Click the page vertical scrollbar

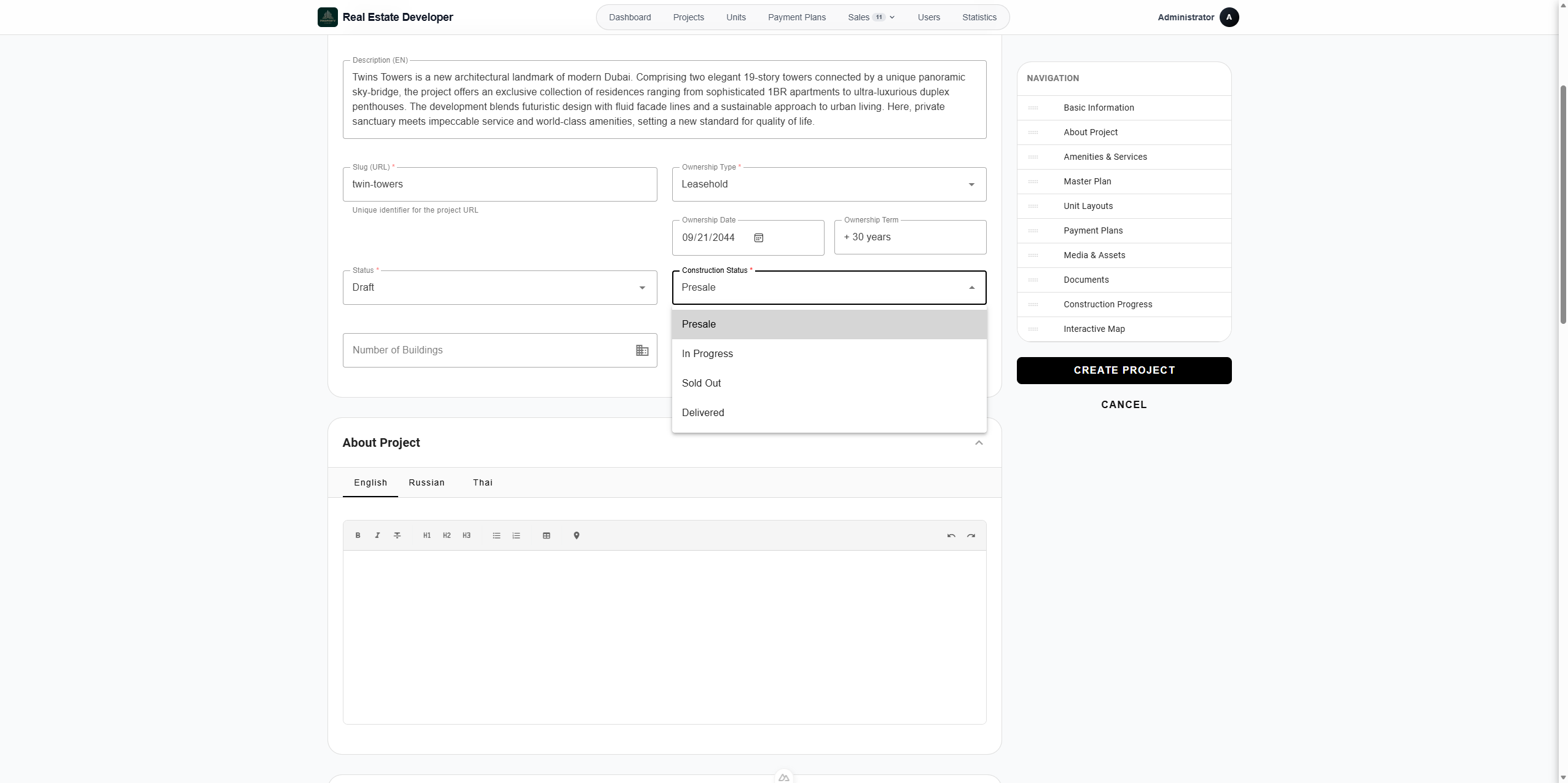(1563, 204)
